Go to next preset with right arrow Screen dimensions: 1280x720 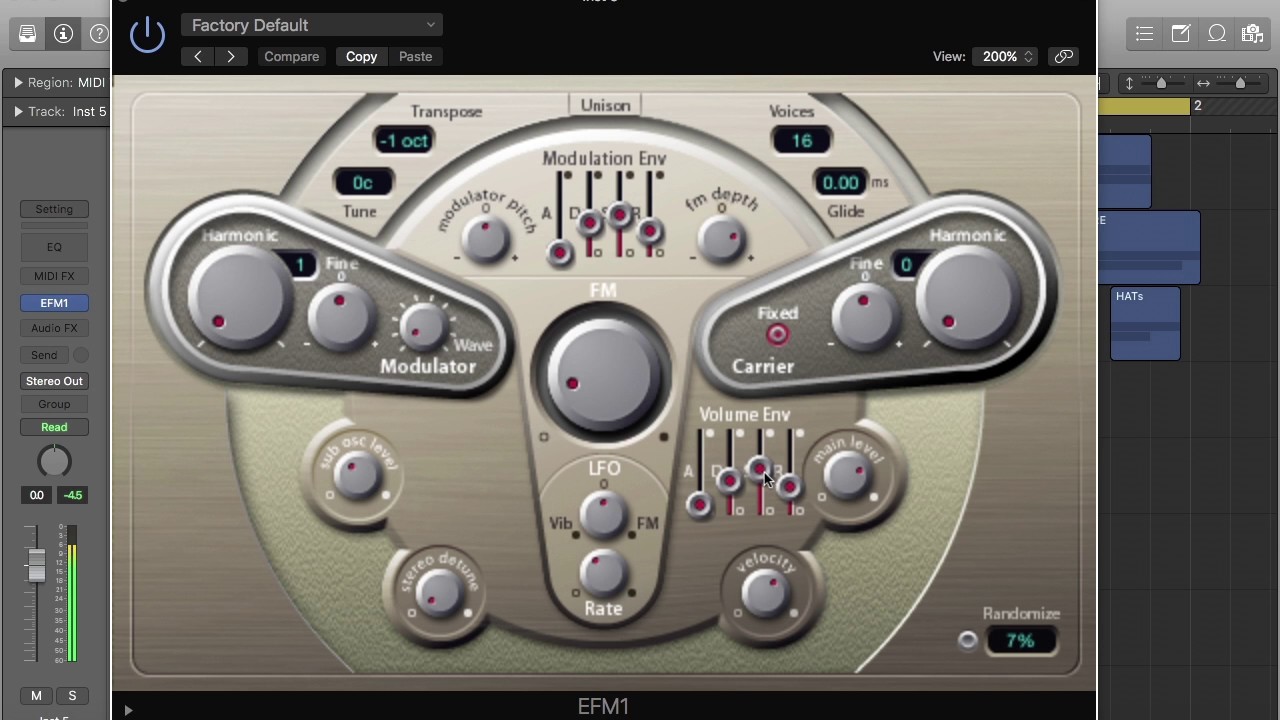tap(231, 57)
